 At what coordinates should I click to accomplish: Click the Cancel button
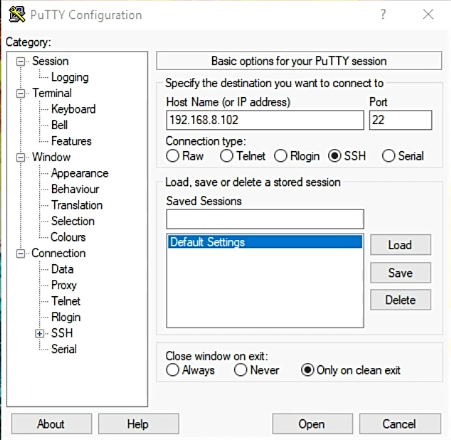pos(400,424)
